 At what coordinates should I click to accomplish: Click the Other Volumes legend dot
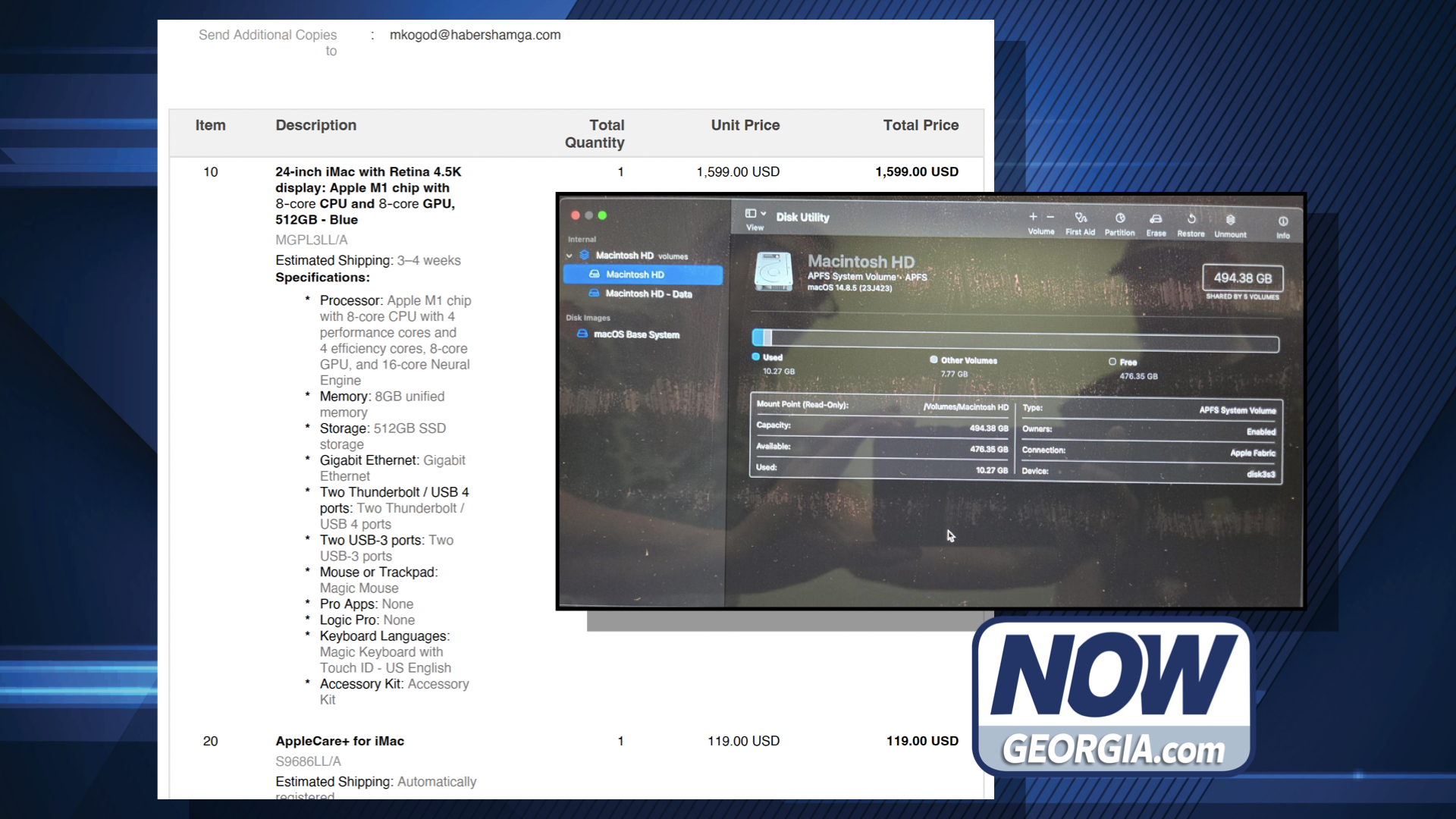934,359
